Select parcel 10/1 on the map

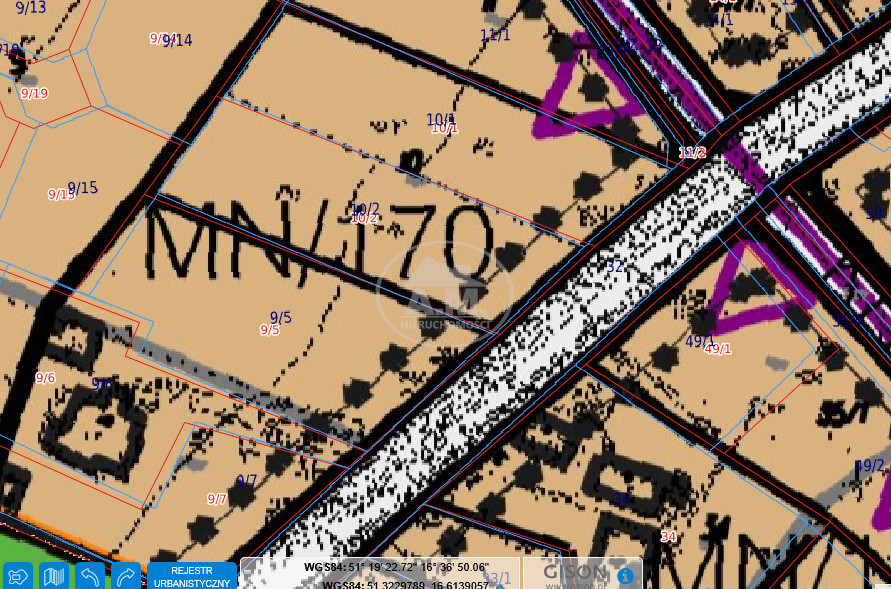tap(441, 120)
